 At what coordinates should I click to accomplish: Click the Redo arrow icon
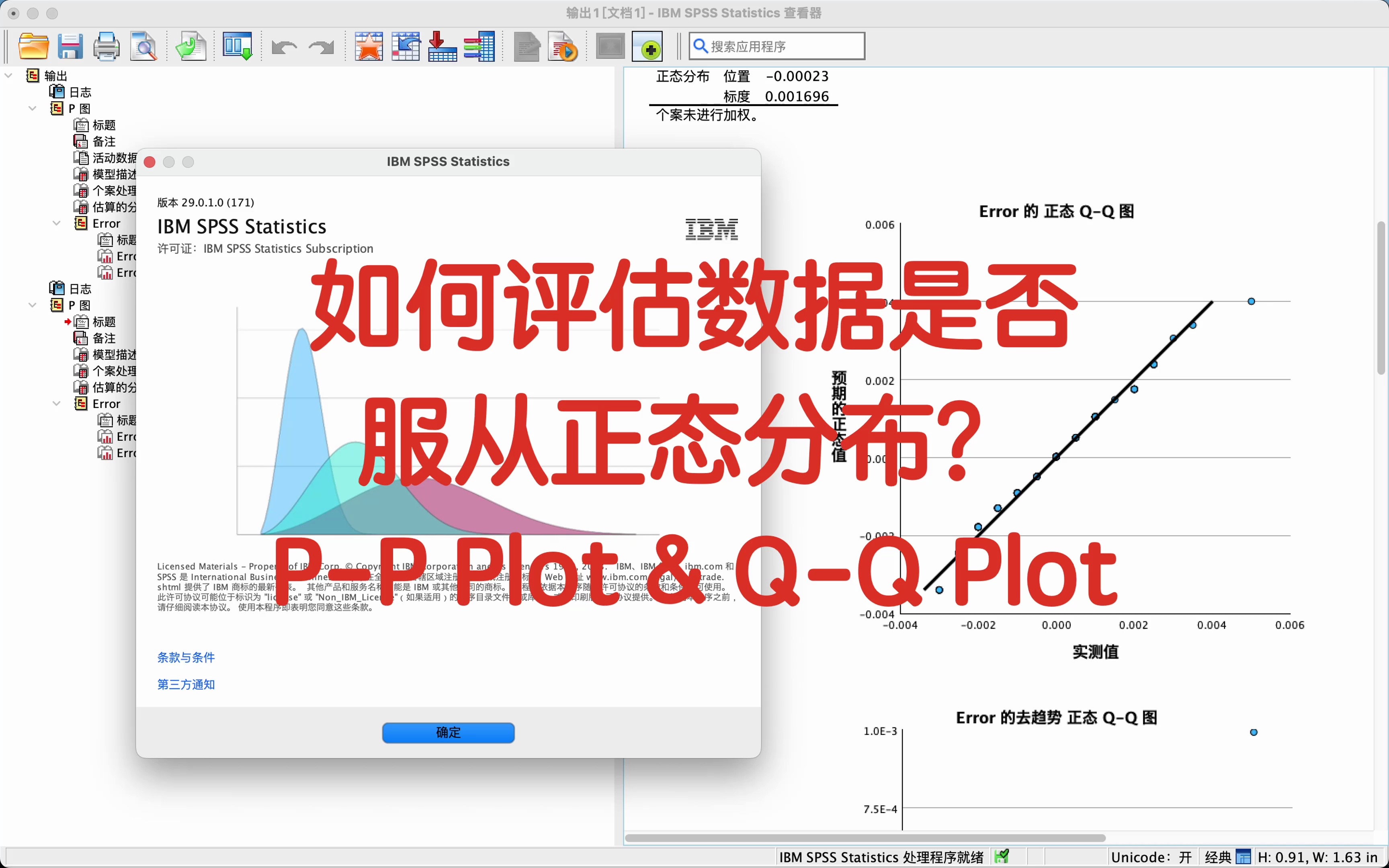[x=321, y=47]
